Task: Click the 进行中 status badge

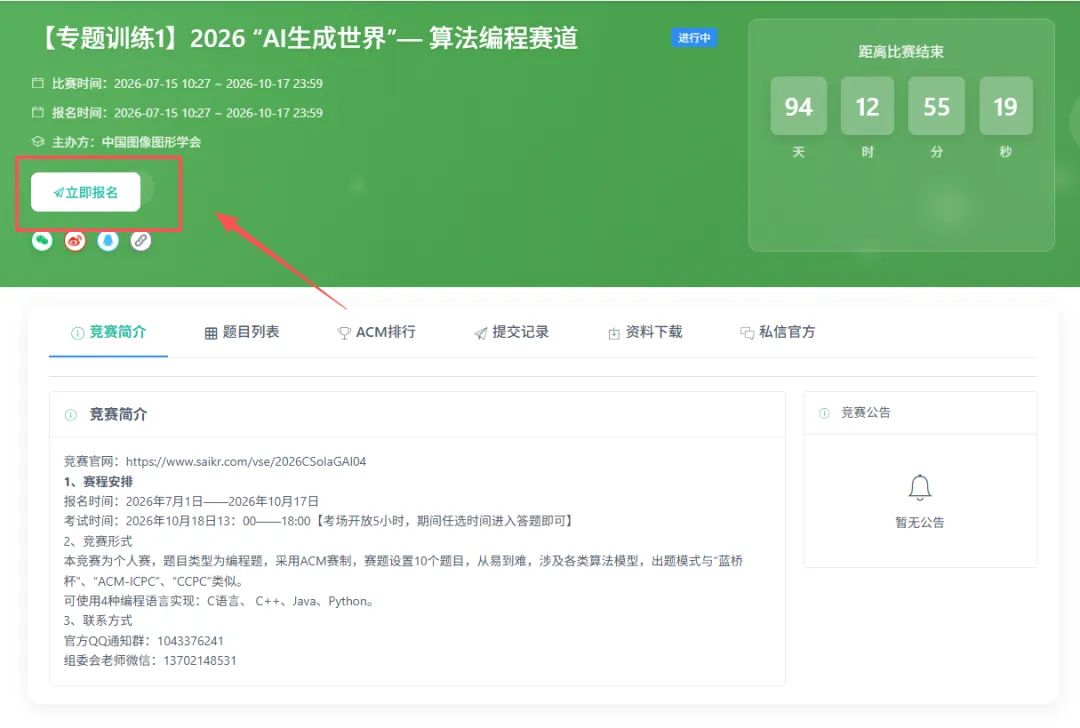Action: (x=694, y=38)
